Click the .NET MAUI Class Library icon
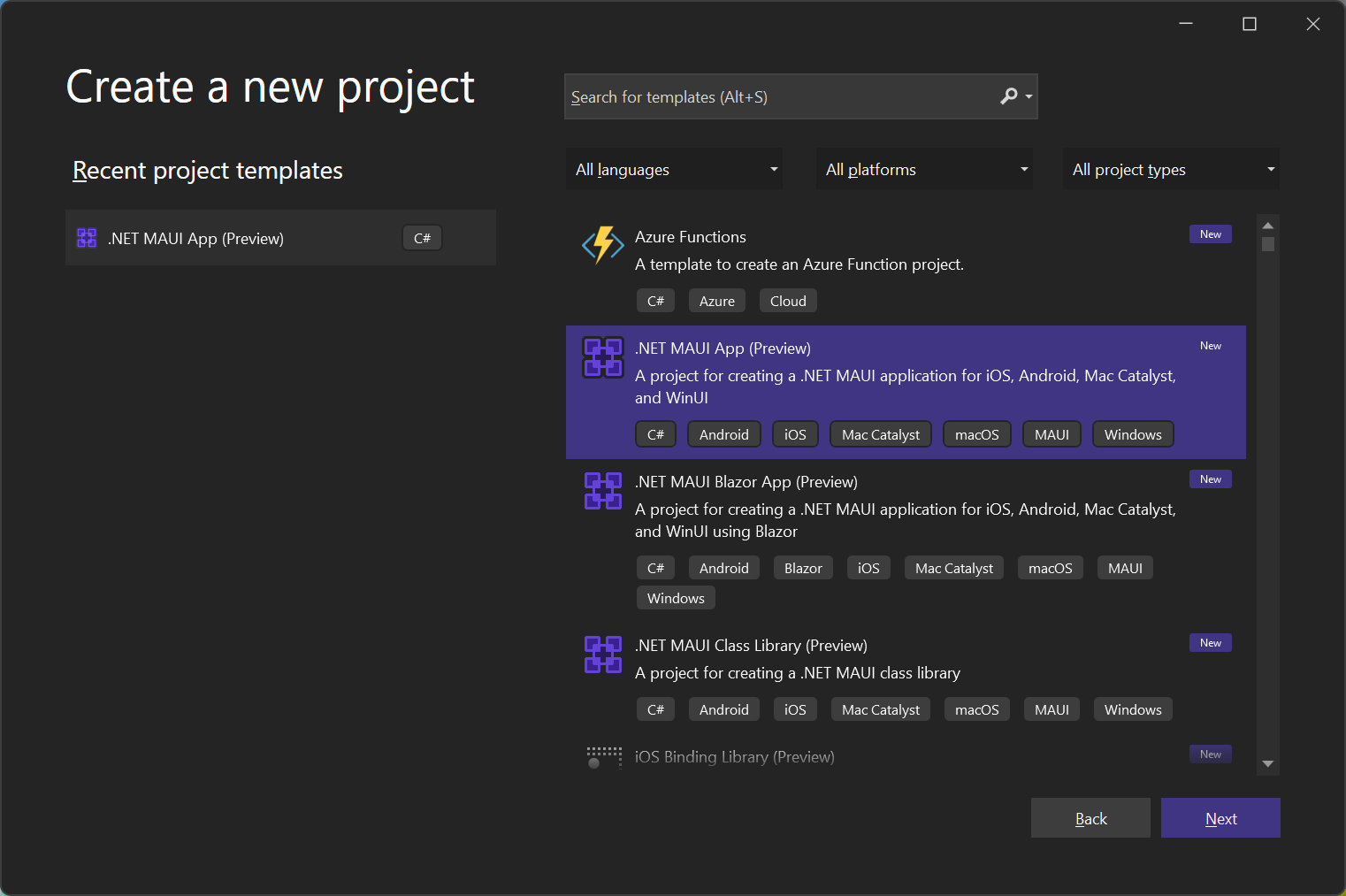The width and height of the screenshot is (1346, 896). [x=602, y=655]
